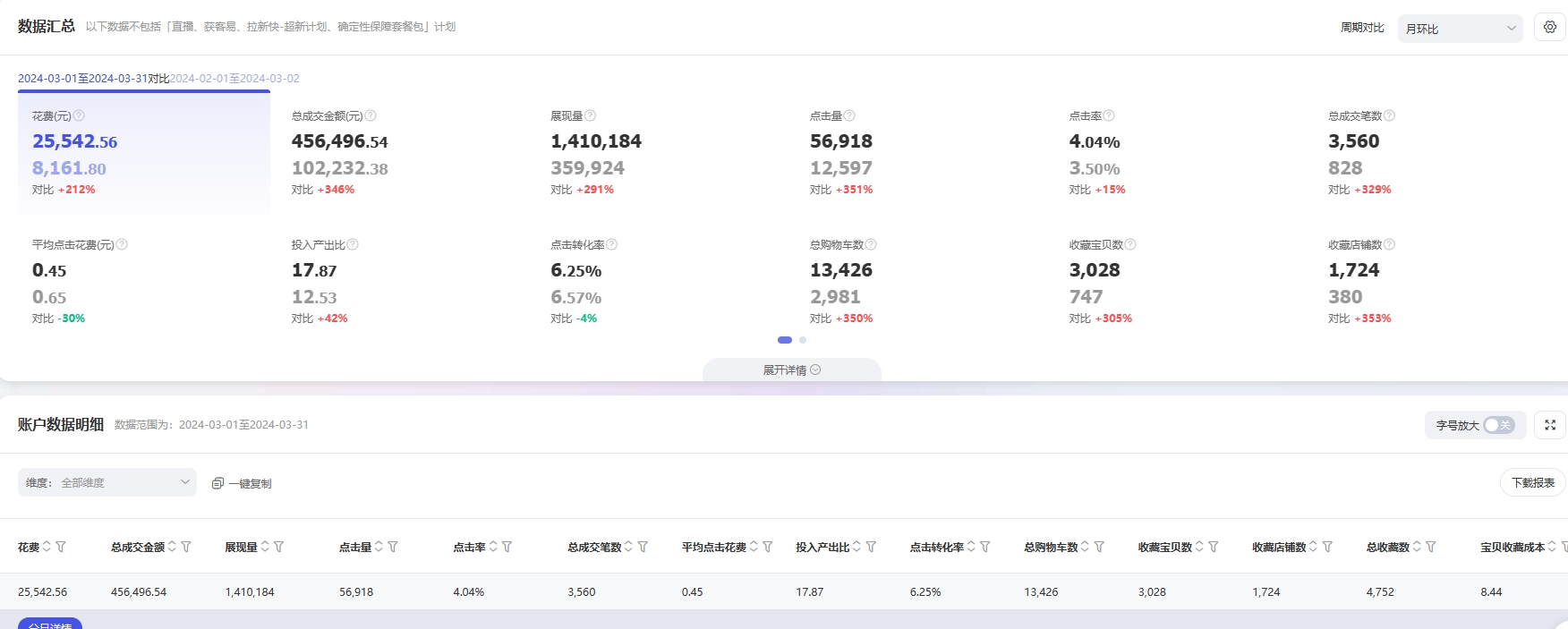
Task: Click the 下载报表 button
Action: pyautogui.click(x=1532, y=482)
